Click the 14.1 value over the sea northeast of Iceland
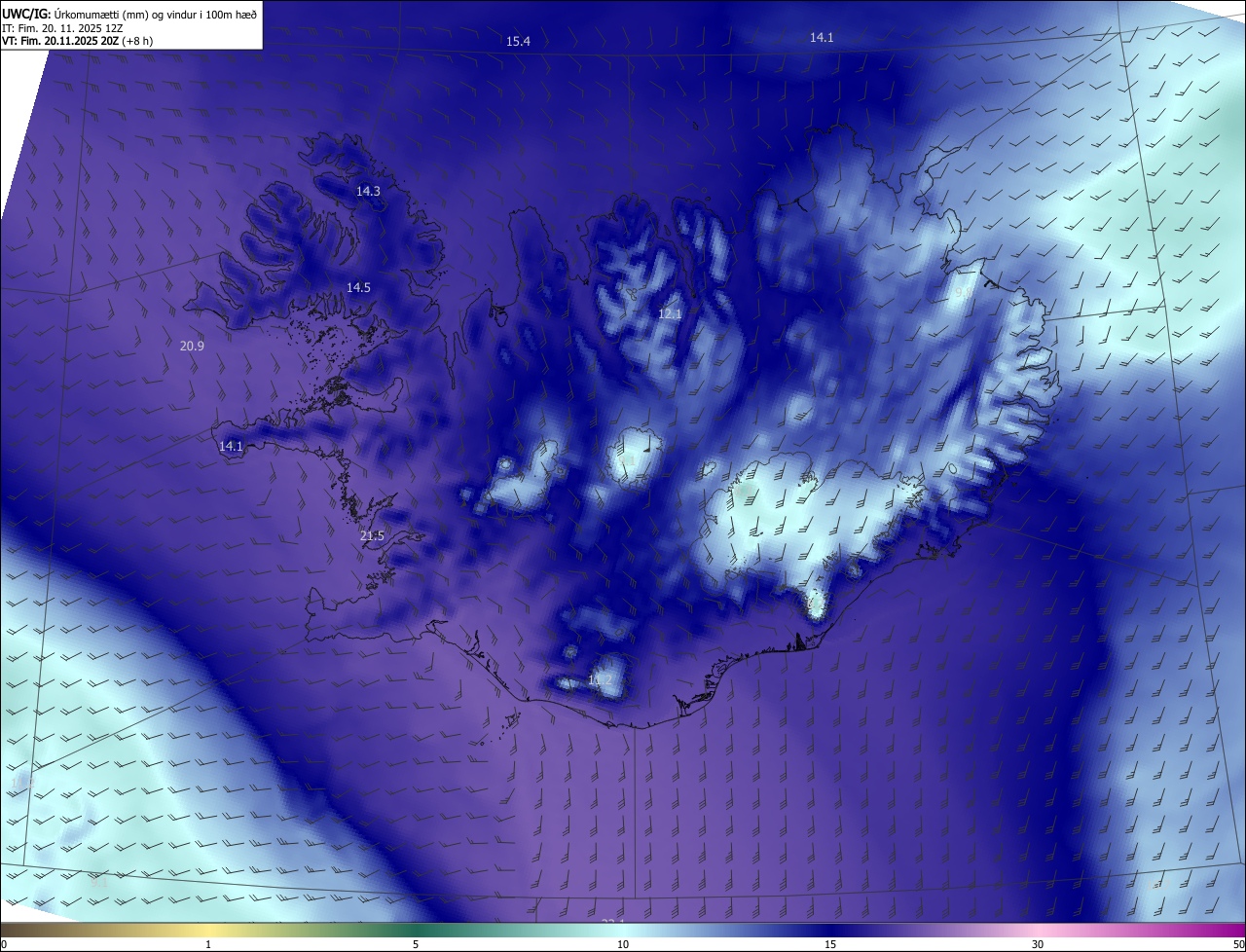 click(822, 37)
